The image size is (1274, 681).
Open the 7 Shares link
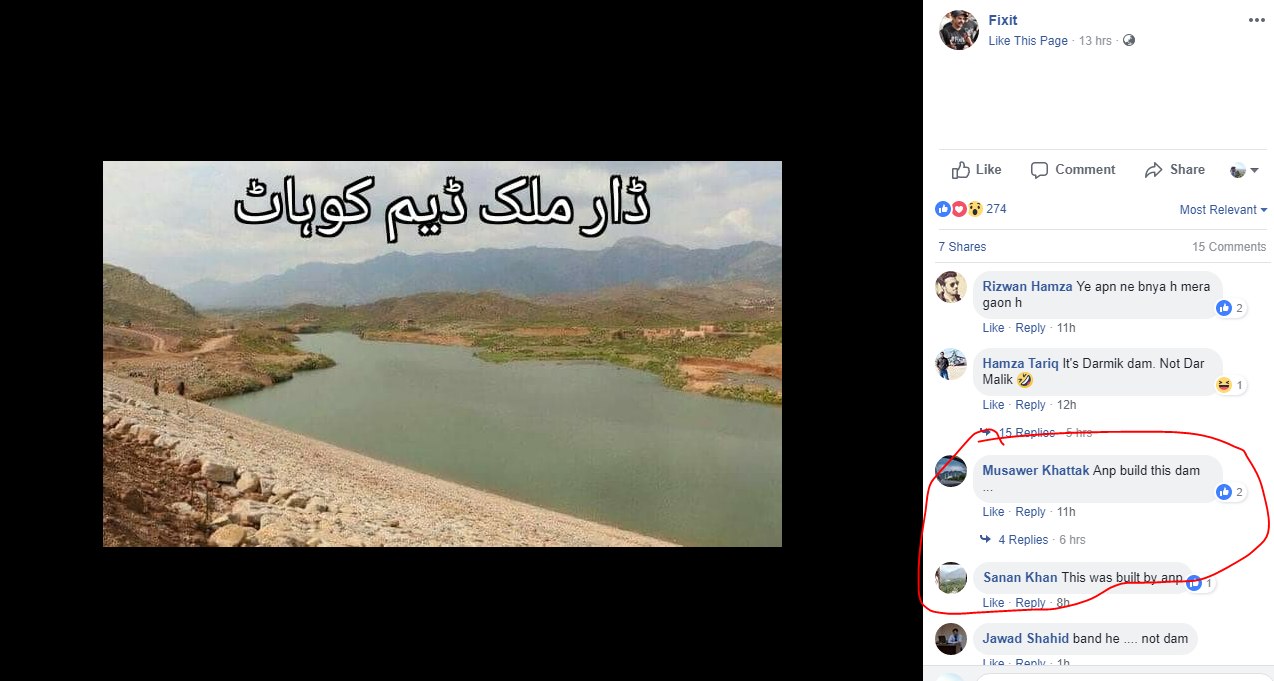click(962, 247)
